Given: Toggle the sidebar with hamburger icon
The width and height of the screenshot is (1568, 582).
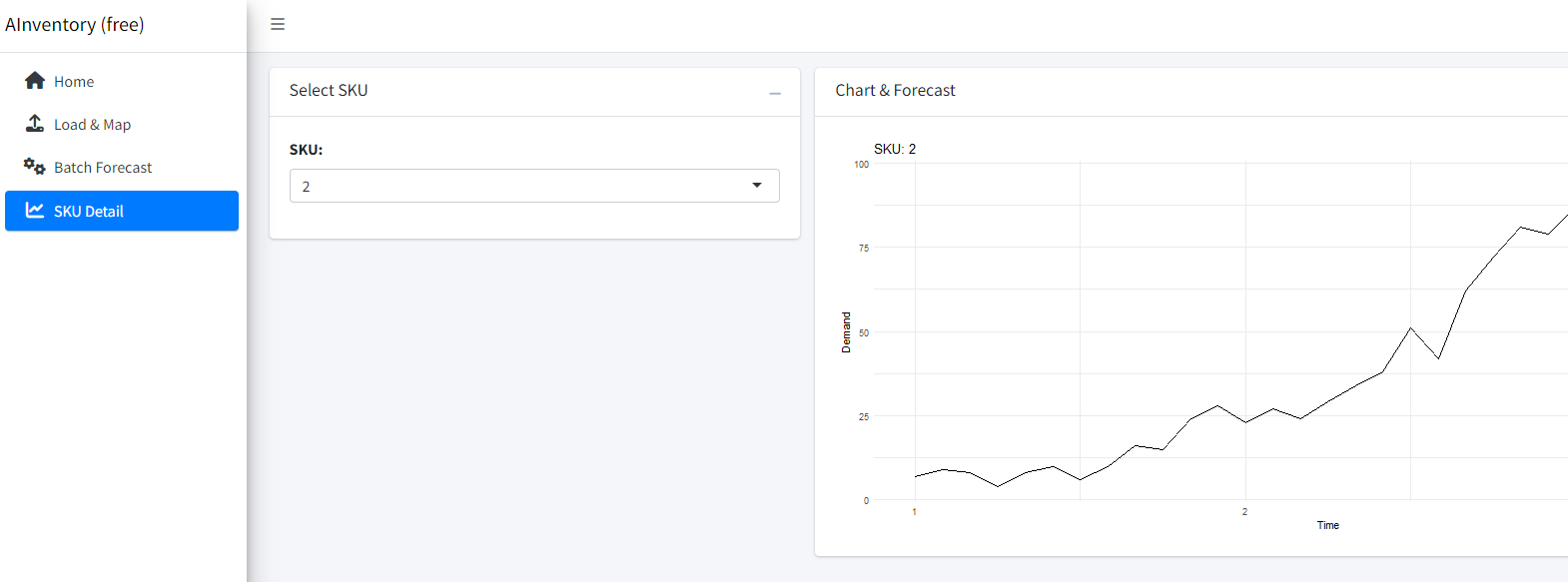Looking at the screenshot, I should [x=278, y=24].
